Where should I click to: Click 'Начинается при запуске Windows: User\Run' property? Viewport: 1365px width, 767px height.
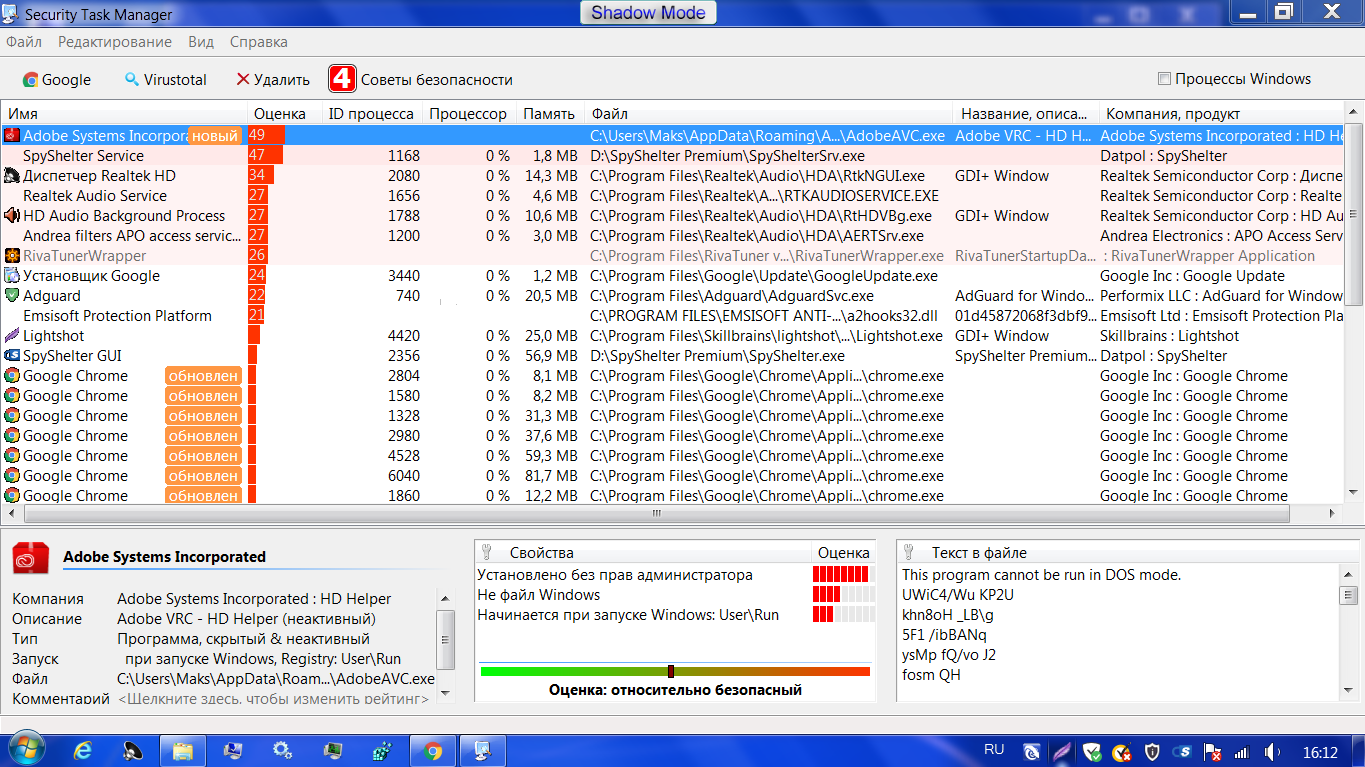628,615
